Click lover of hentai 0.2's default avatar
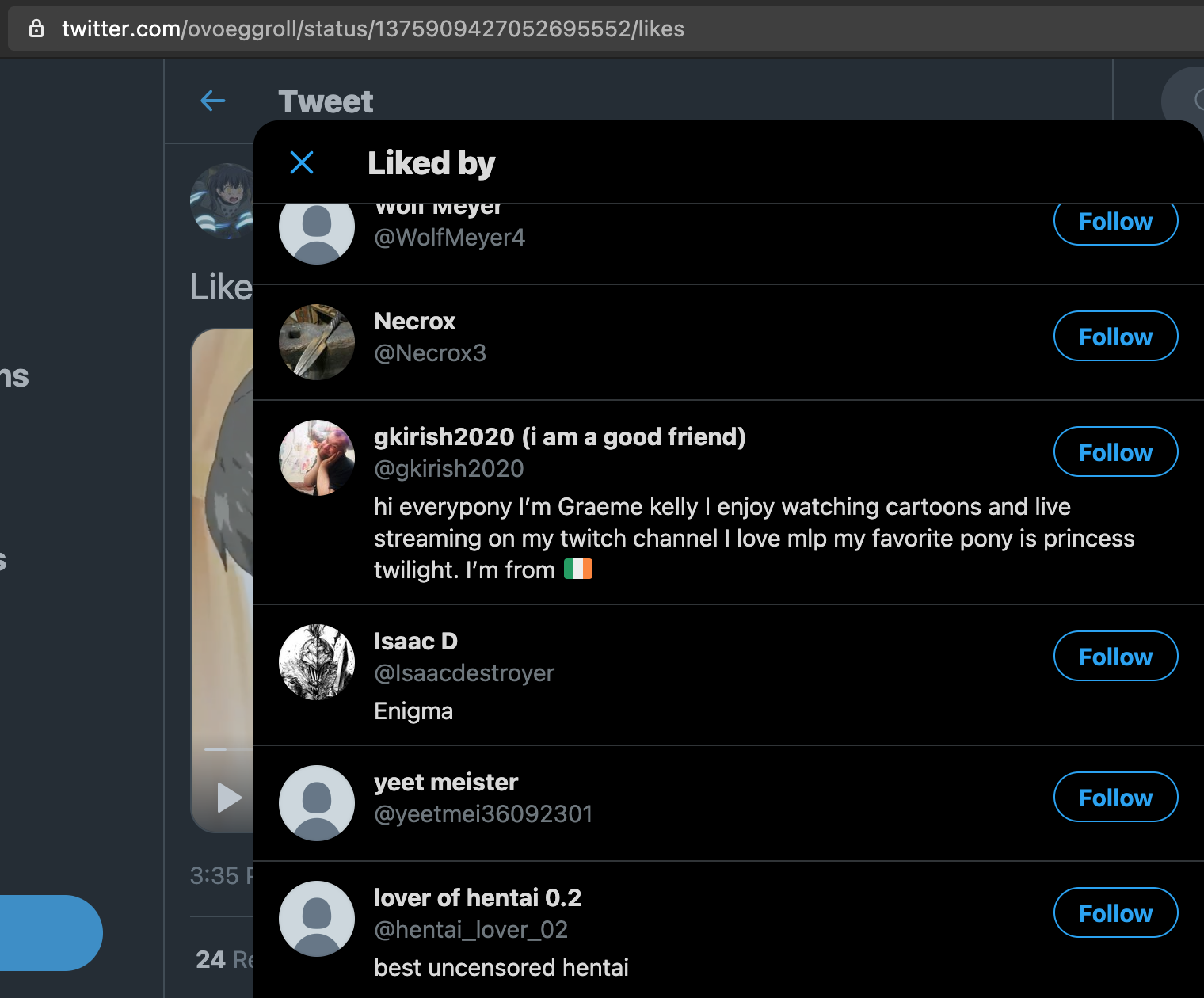This screenshot has width=1204, height=998. pyautogui.click(x=317, y=919)
